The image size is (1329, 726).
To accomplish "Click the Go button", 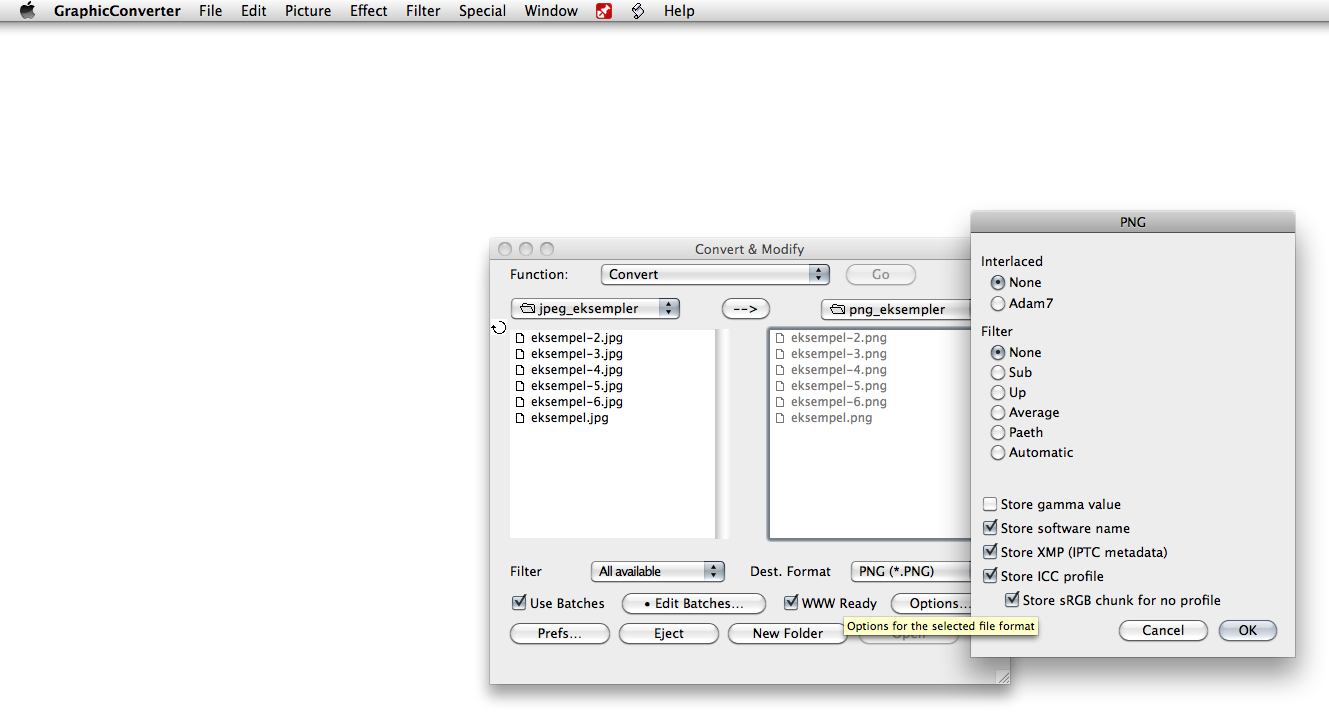I will click(x=881, y=274).
